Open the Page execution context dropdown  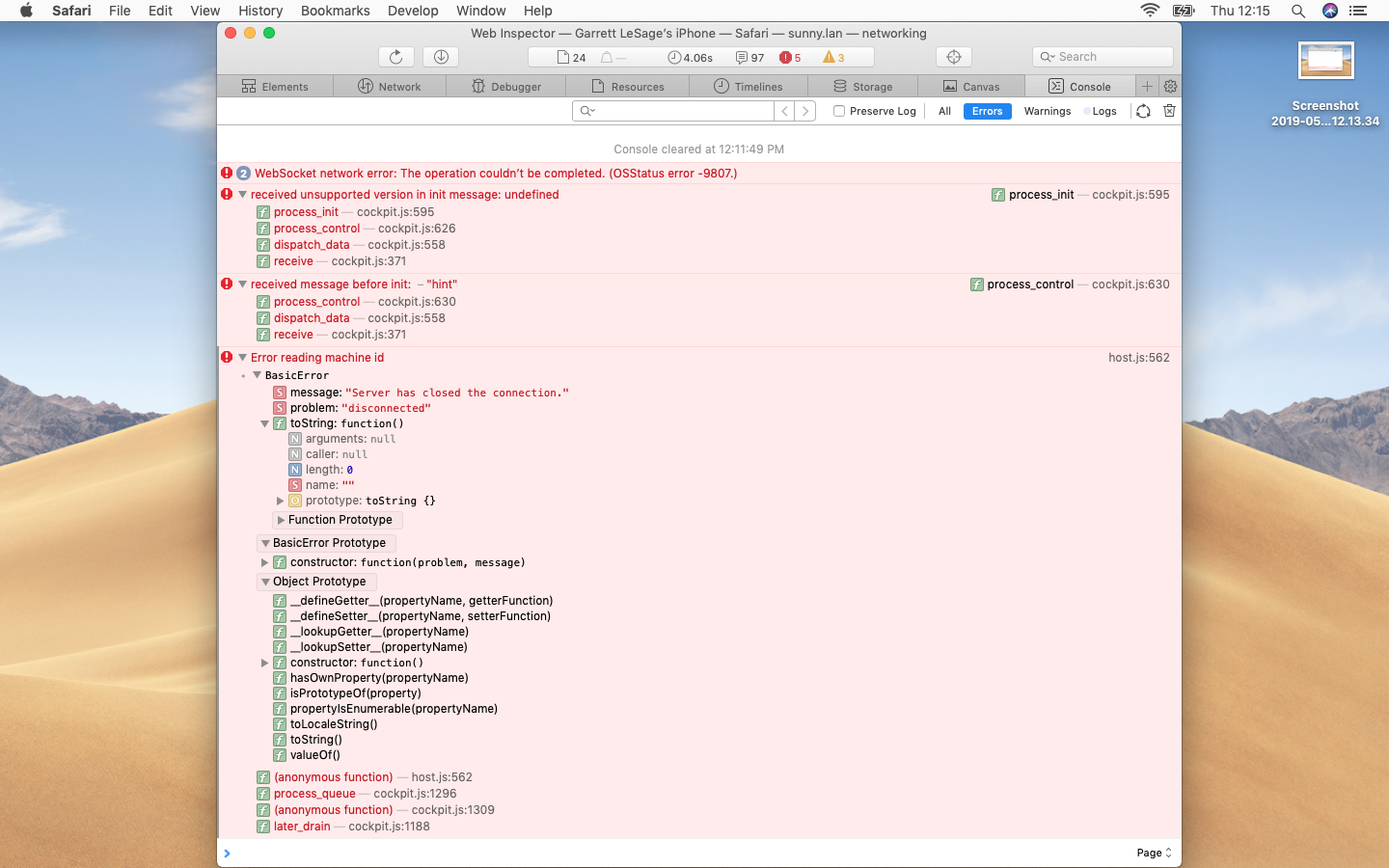point(1154,853)
